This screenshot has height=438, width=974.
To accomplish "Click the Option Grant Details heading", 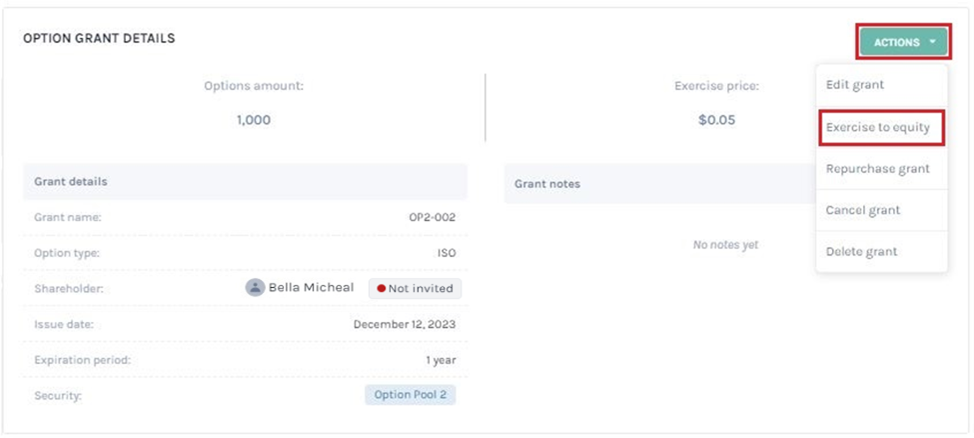I will pyautogui.click(x=99, y=39).
